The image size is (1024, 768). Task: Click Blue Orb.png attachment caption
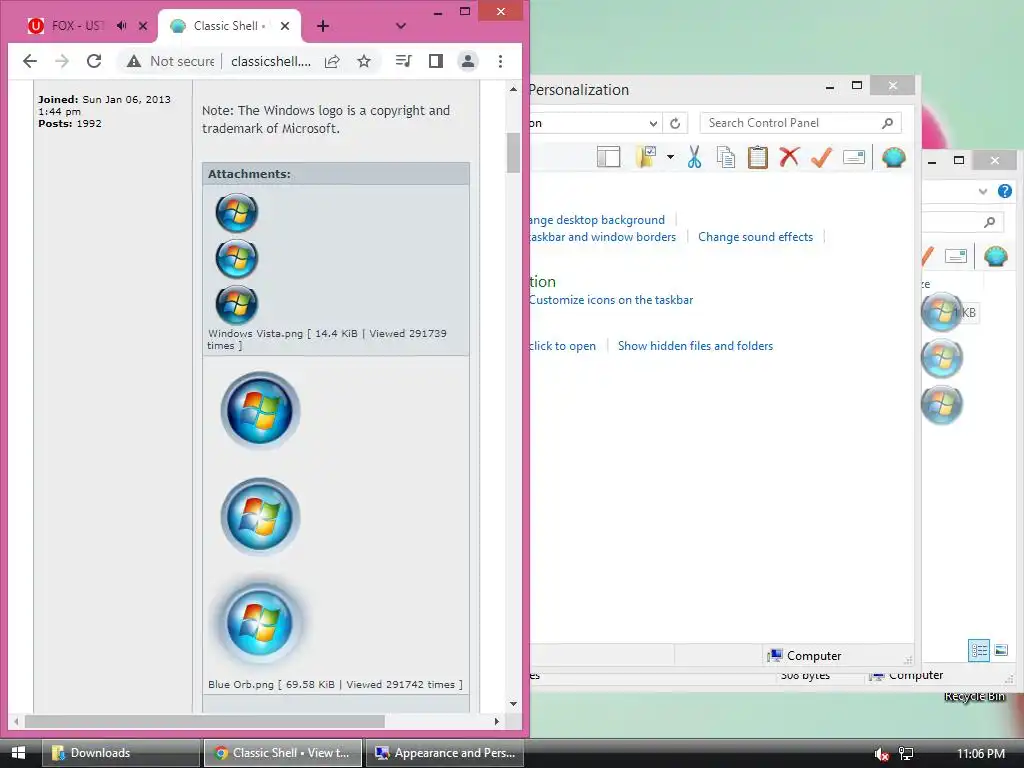click(335, 684)
